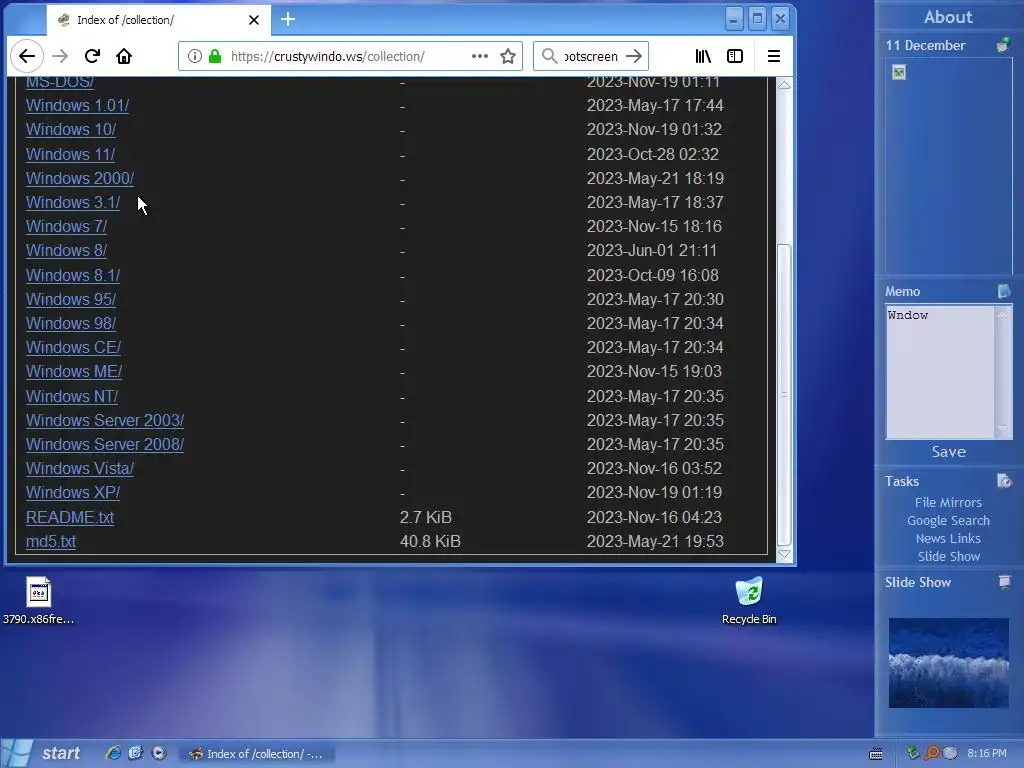Screen dimensions: 1024x768
Task: Open the Windows 7/ directory
Action: click(67, 227)
